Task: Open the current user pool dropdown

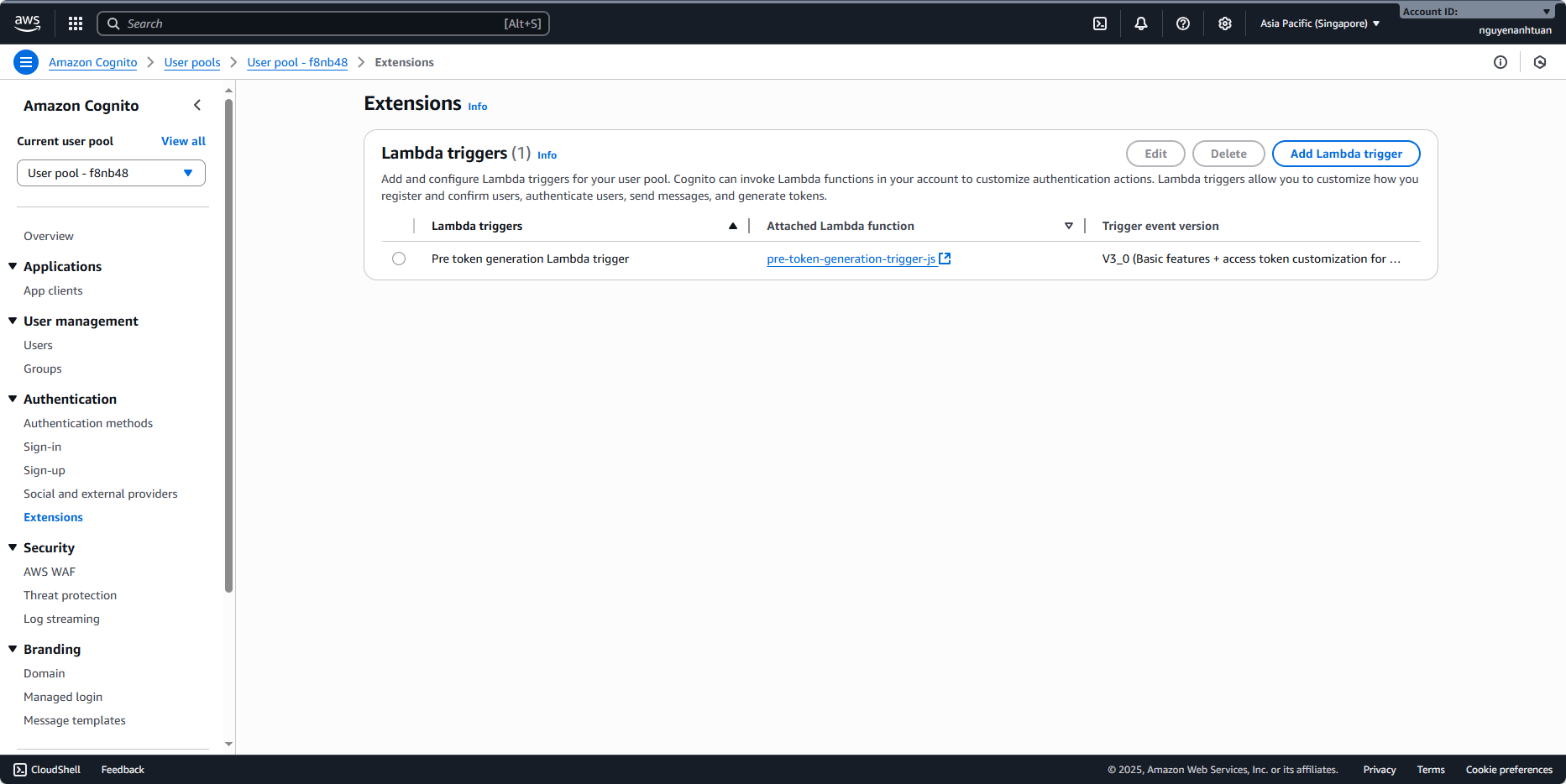Action: (111, 173)
